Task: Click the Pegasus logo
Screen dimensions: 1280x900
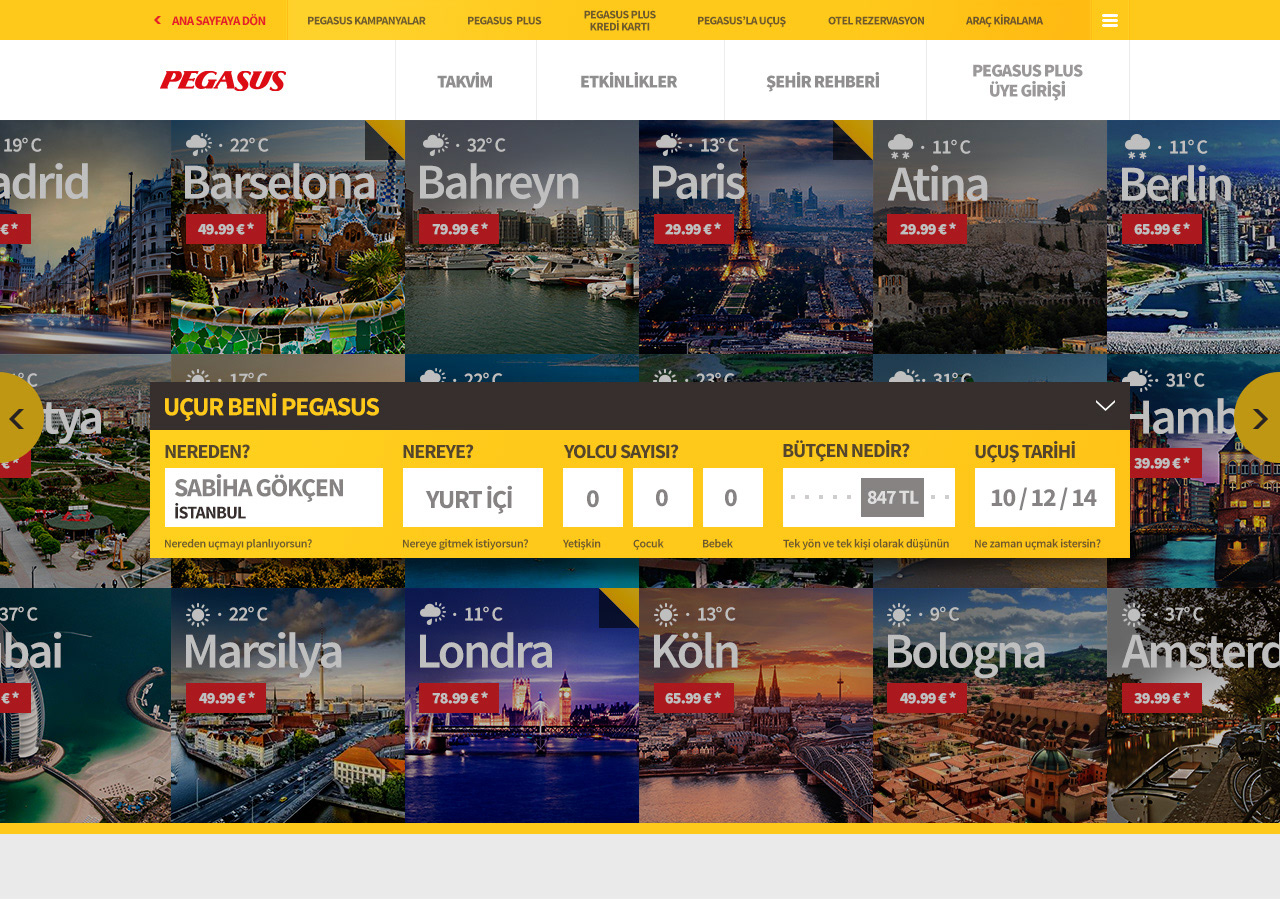Action: click(x=223, y=81)
